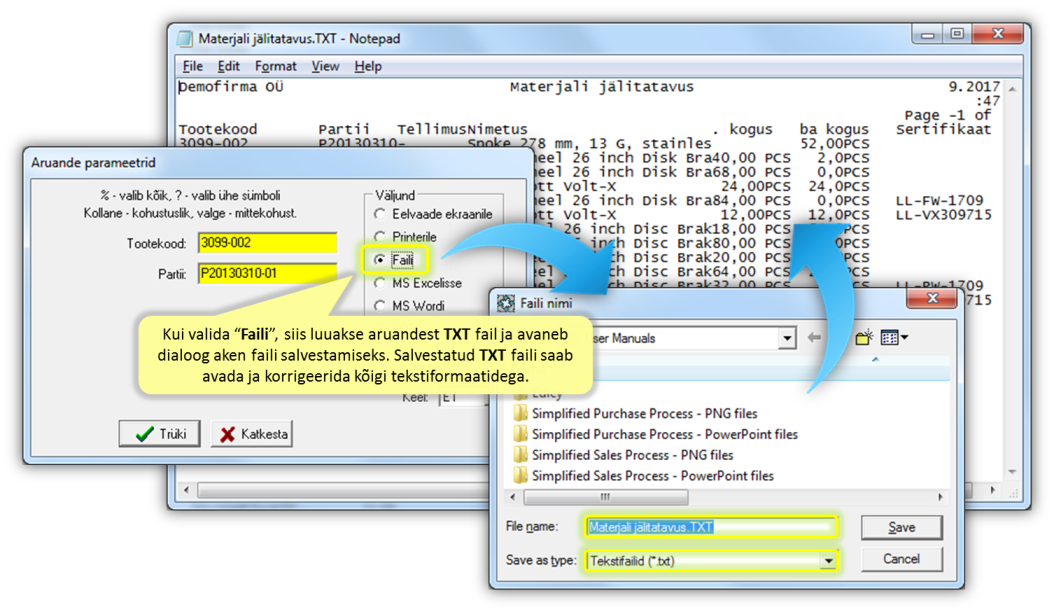The image size is (1054, 612).
Task: Click the file list scroll left arrow
Action: (x=513, y=497)
